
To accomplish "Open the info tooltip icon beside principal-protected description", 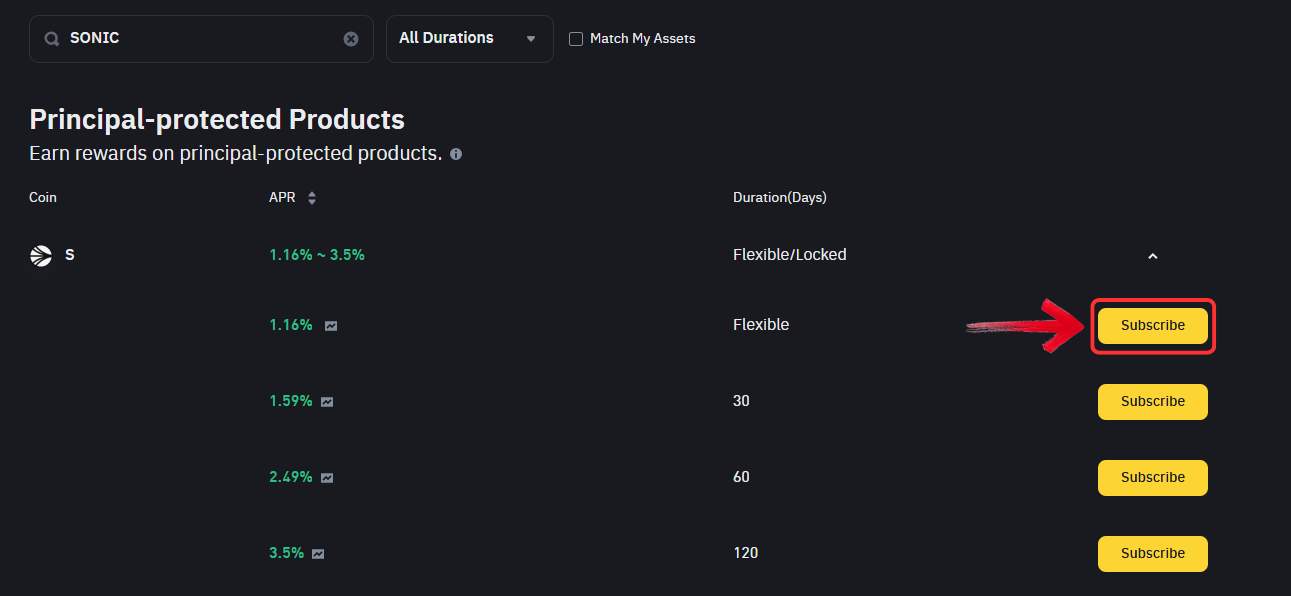I will point(456,154).
